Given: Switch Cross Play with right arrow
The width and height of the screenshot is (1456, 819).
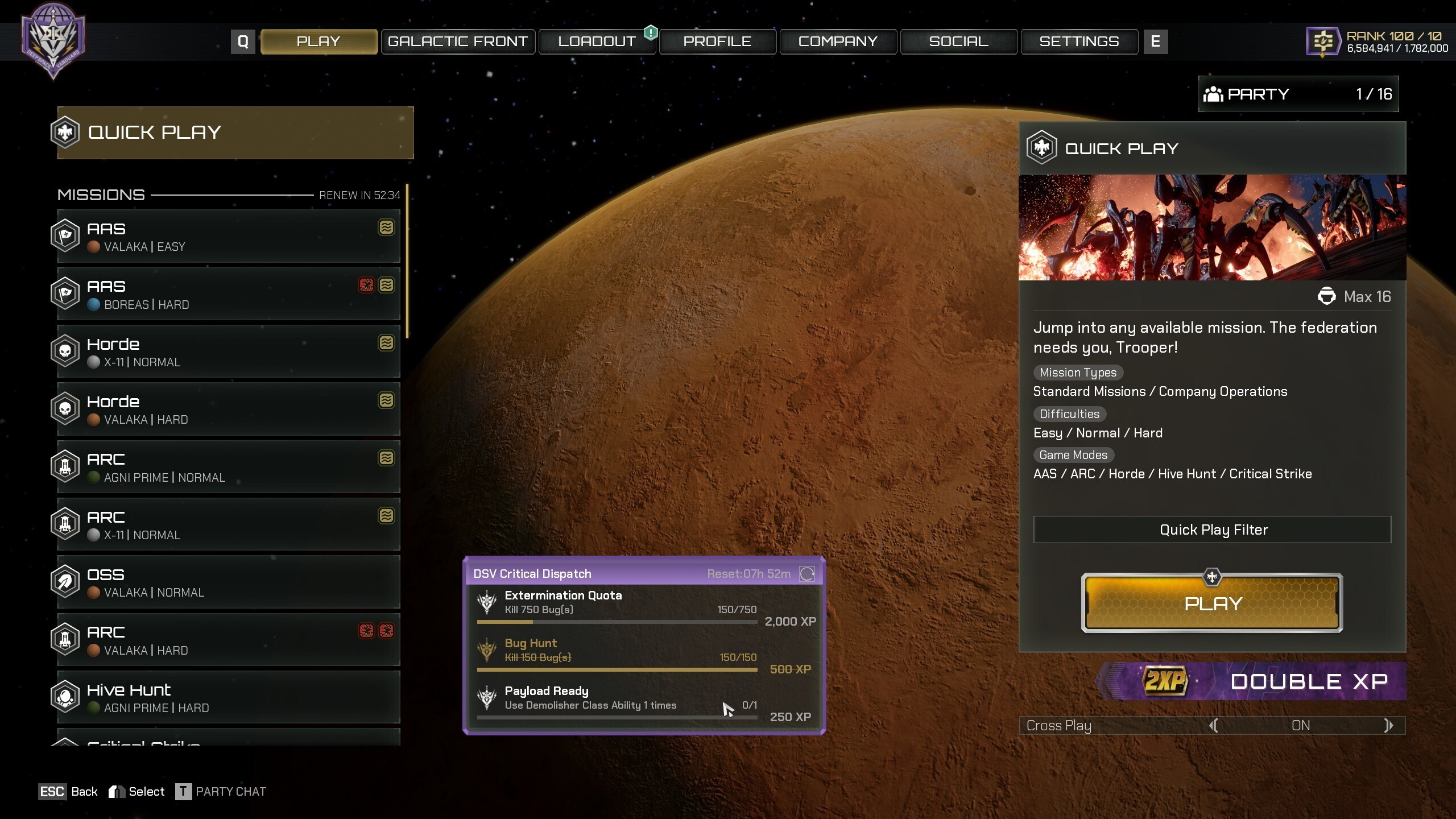Looking at the screenshot, I should coord(1388,725).
